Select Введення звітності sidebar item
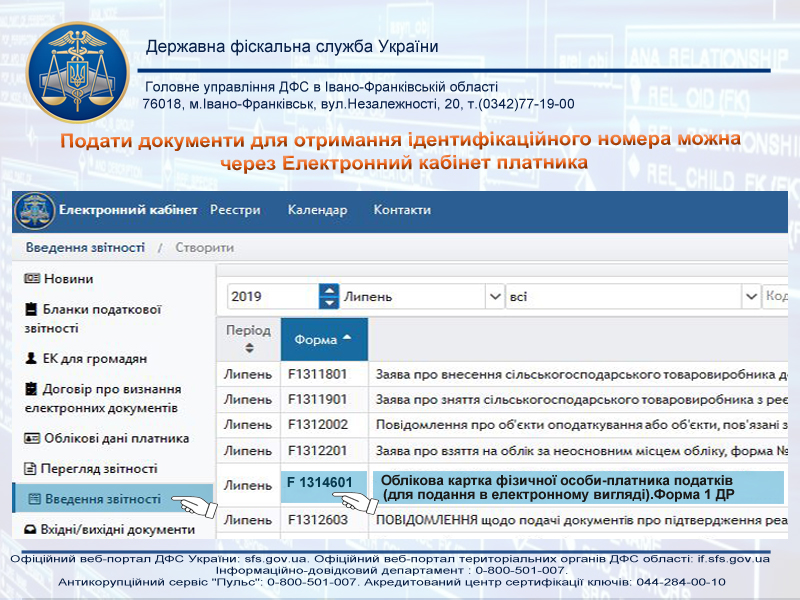This screenshot has height=600, width=800. click(x=112, y=498)
